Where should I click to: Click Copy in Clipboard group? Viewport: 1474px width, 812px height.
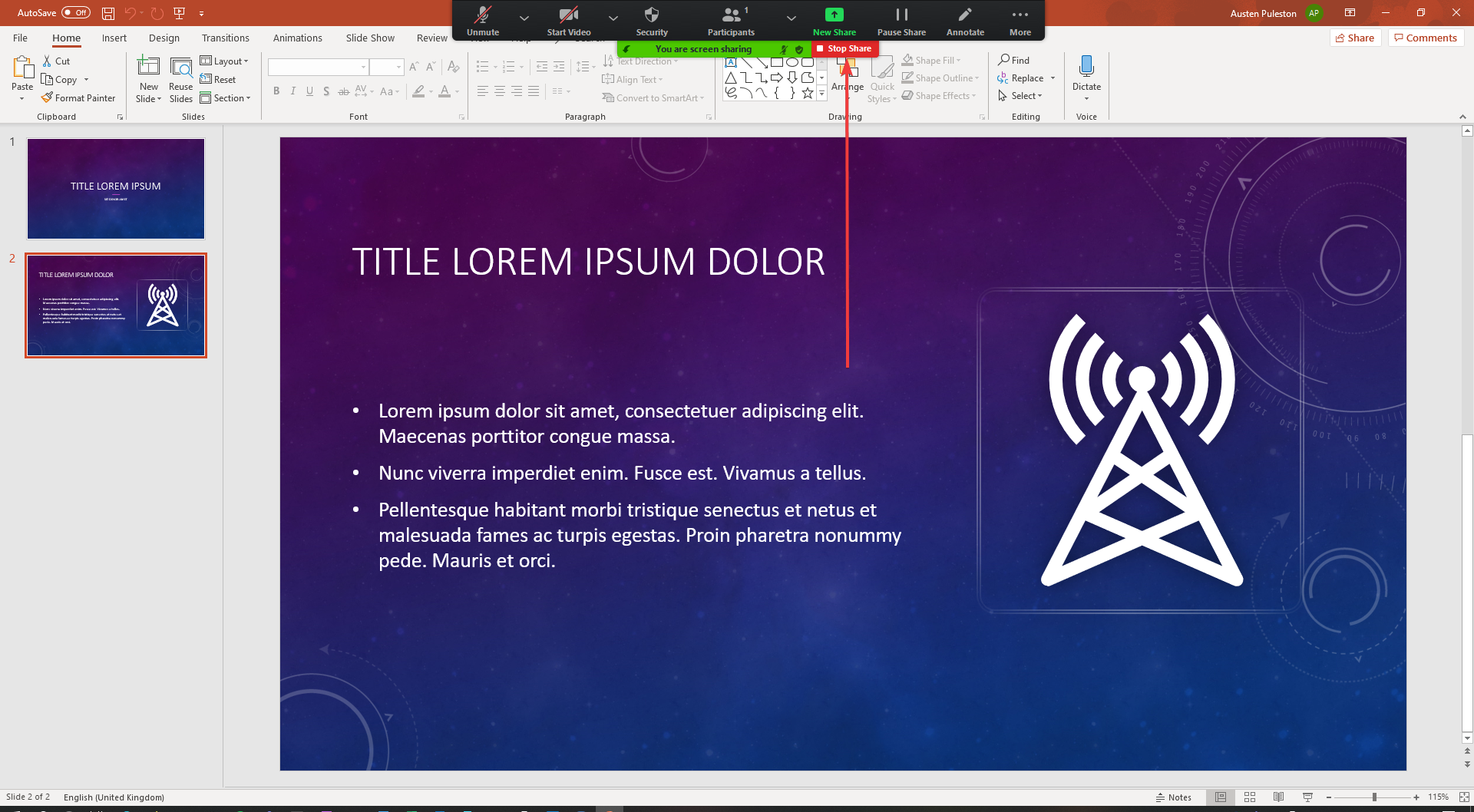(x=60, y=80)
